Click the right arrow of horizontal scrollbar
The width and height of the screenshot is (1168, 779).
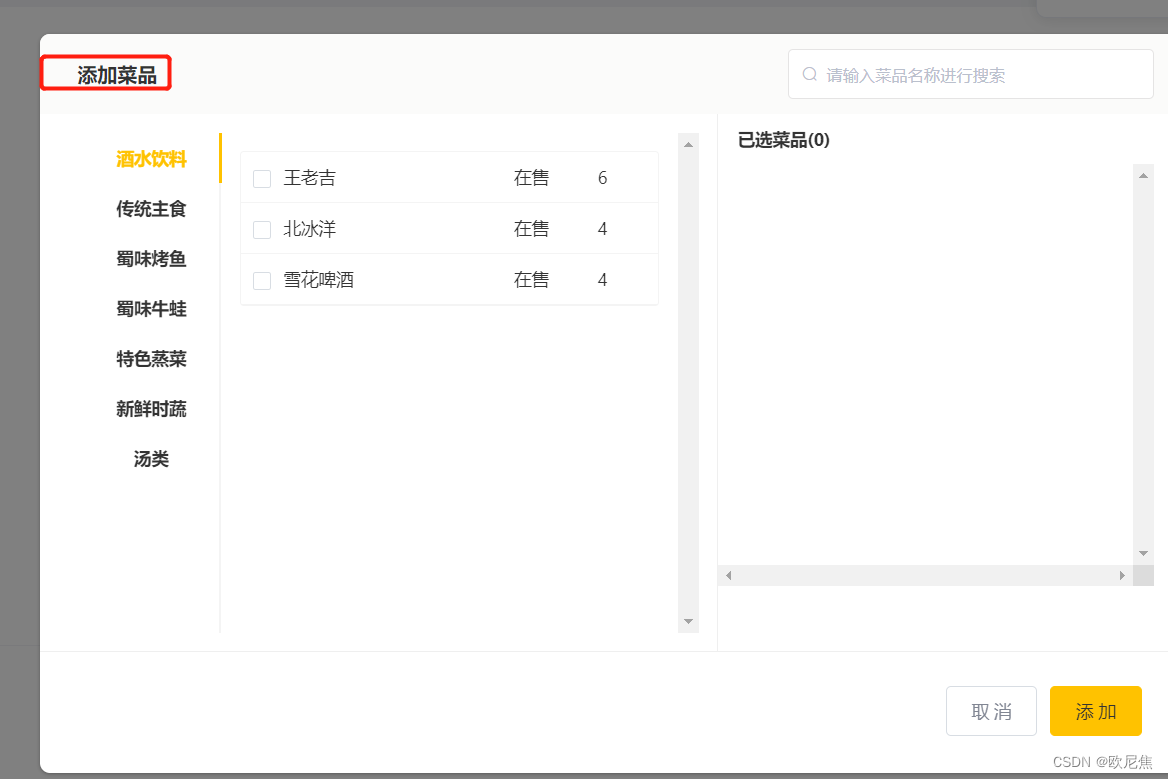point(1122,575)
